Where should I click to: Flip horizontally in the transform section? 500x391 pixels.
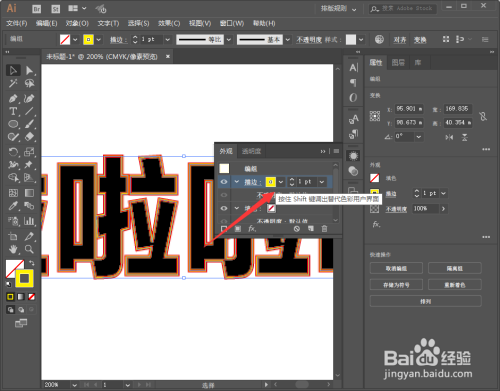(x=449, y=137)
